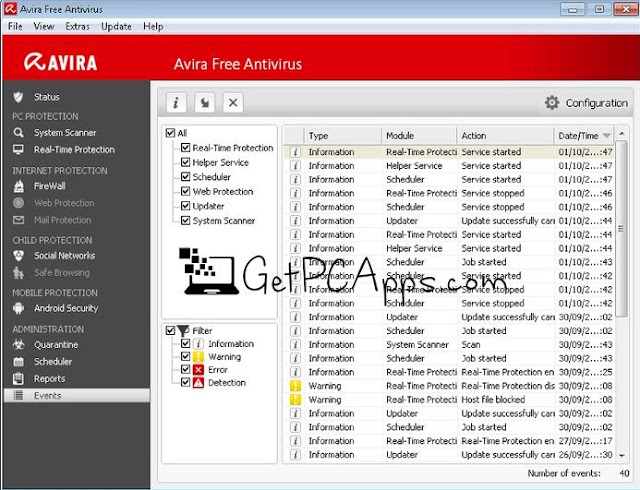This screenshot has width=640, height=490.
Task: Open FireWall from the sidebar
Action: click(x=49, y=186)
